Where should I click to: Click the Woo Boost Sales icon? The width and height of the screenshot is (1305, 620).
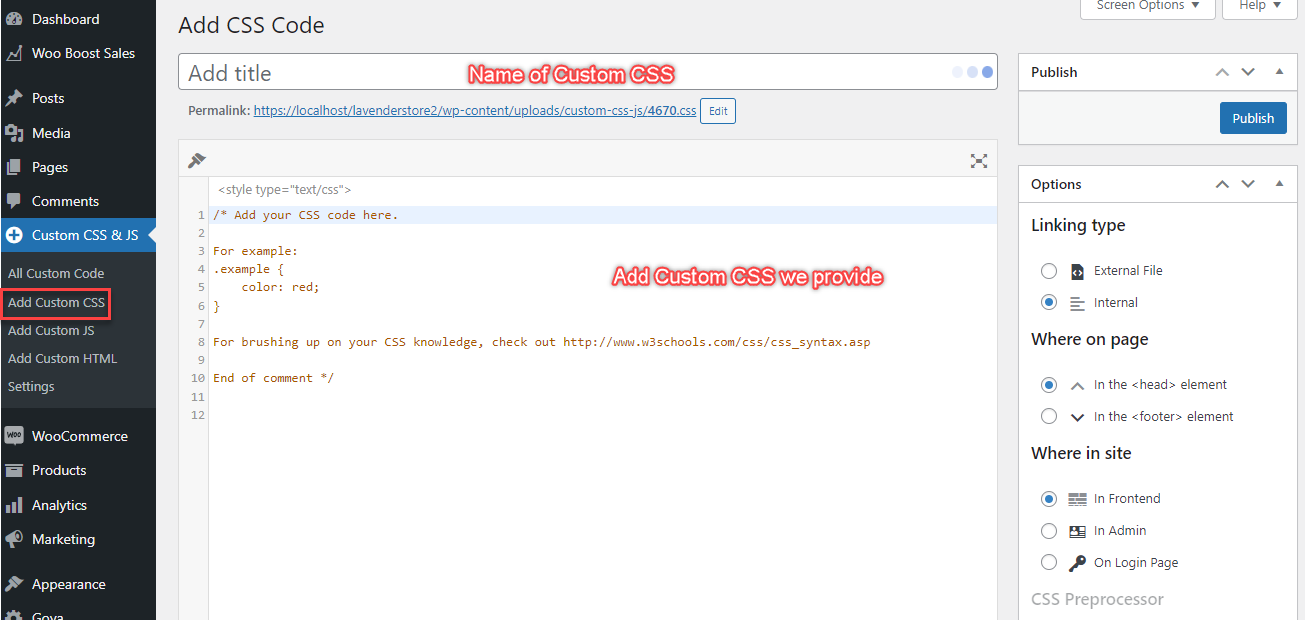pyautogui.click(x=14, y=54)
